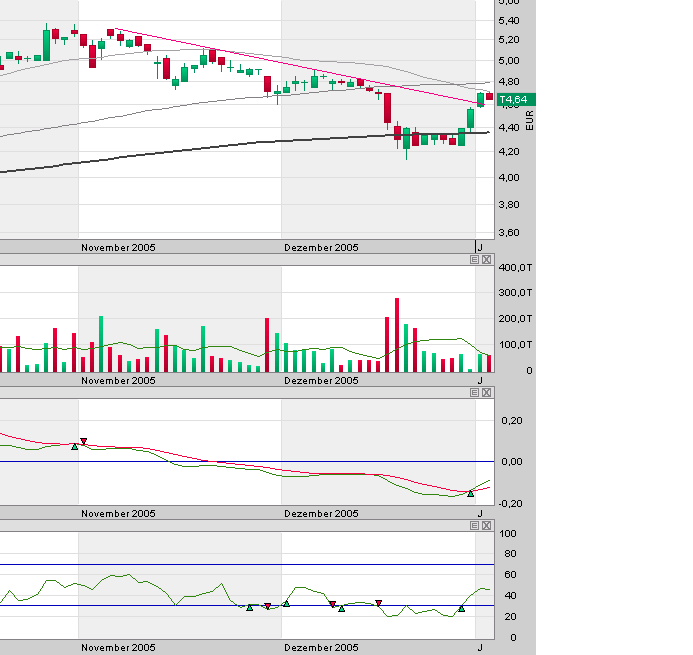693x655 pixels.
Task: Open settings icon of the volume panel
Action: coord(474,260)
